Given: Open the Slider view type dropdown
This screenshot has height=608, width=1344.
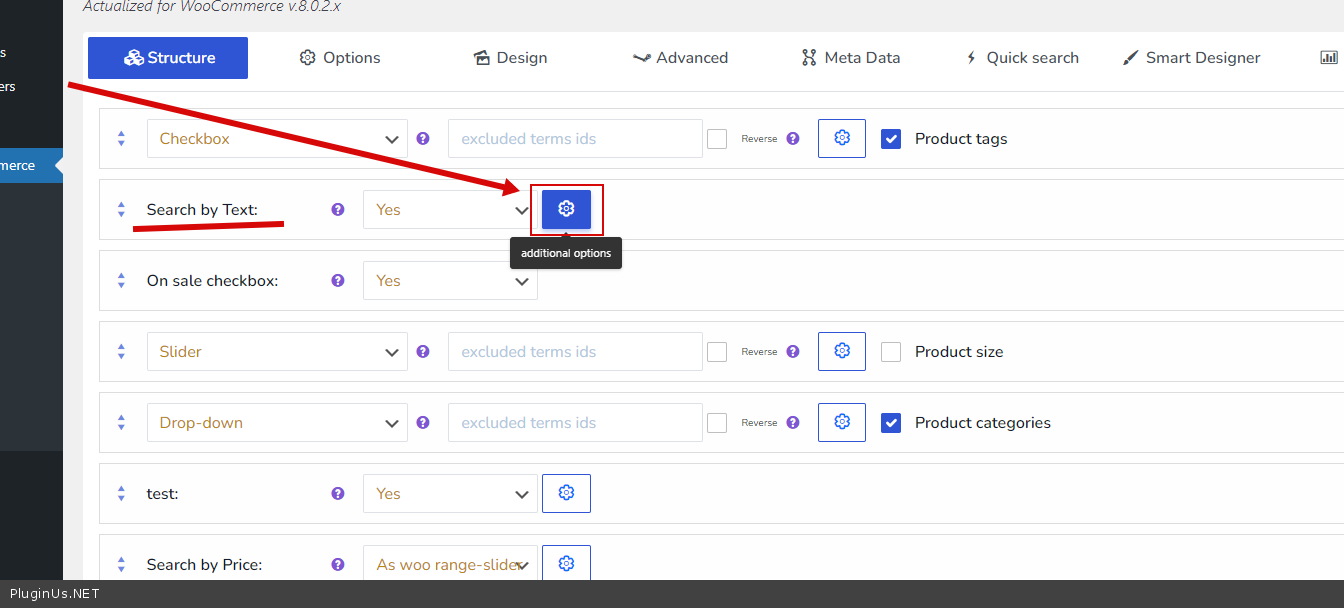Looking at the screenshot, I should coord(277,352).
